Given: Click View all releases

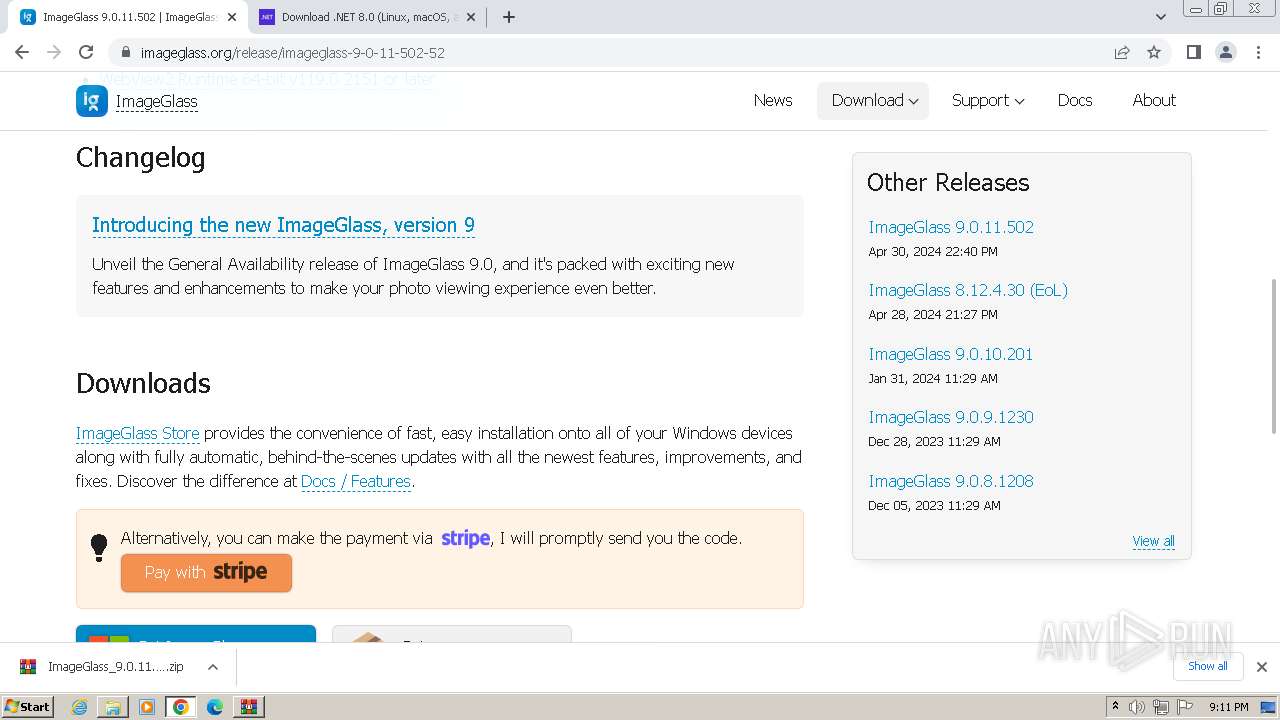Looking at the screenshot, I should (1153, 541).
